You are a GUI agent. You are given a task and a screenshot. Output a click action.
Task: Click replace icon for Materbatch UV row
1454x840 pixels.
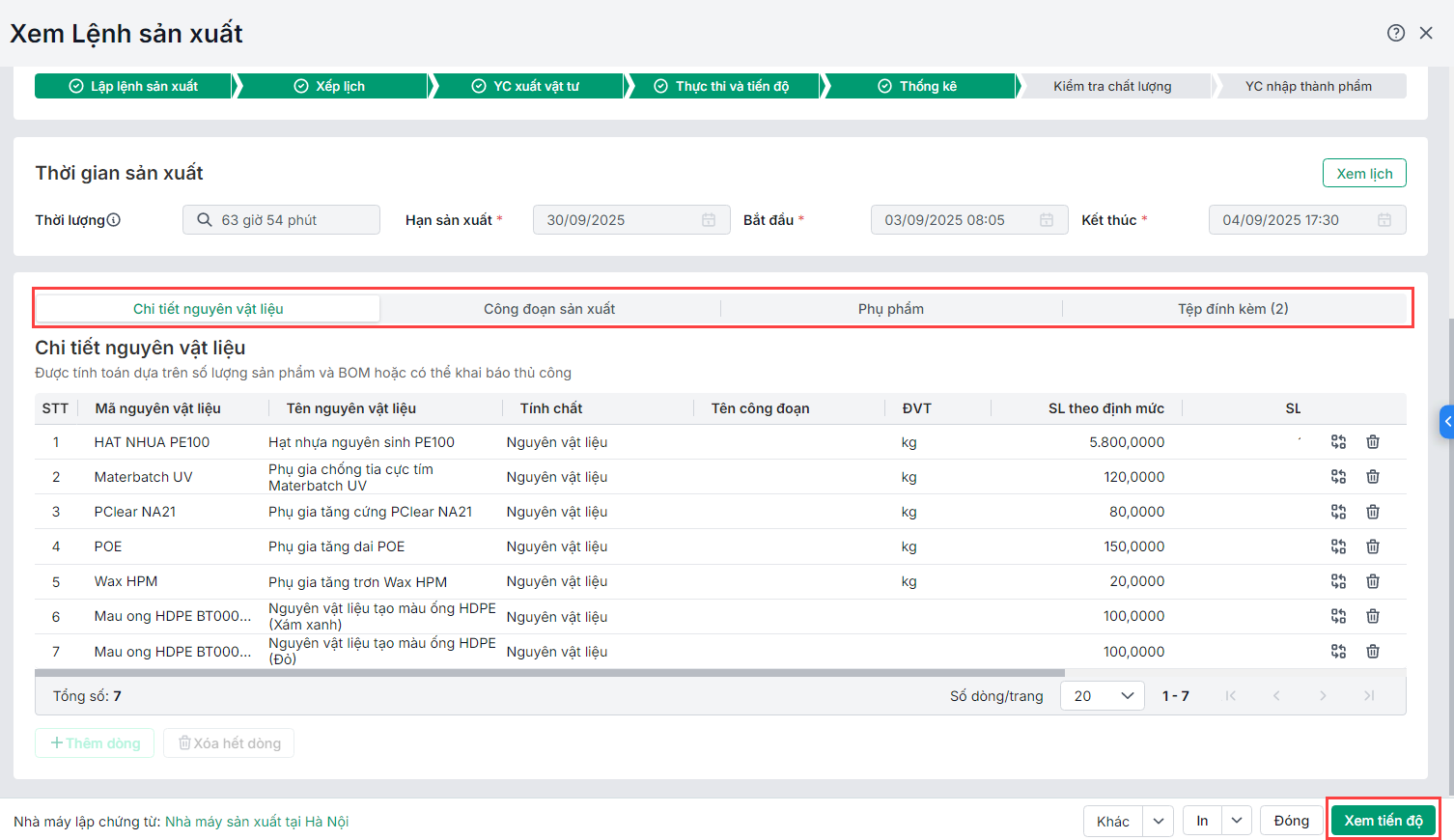tap(1338, 477)
